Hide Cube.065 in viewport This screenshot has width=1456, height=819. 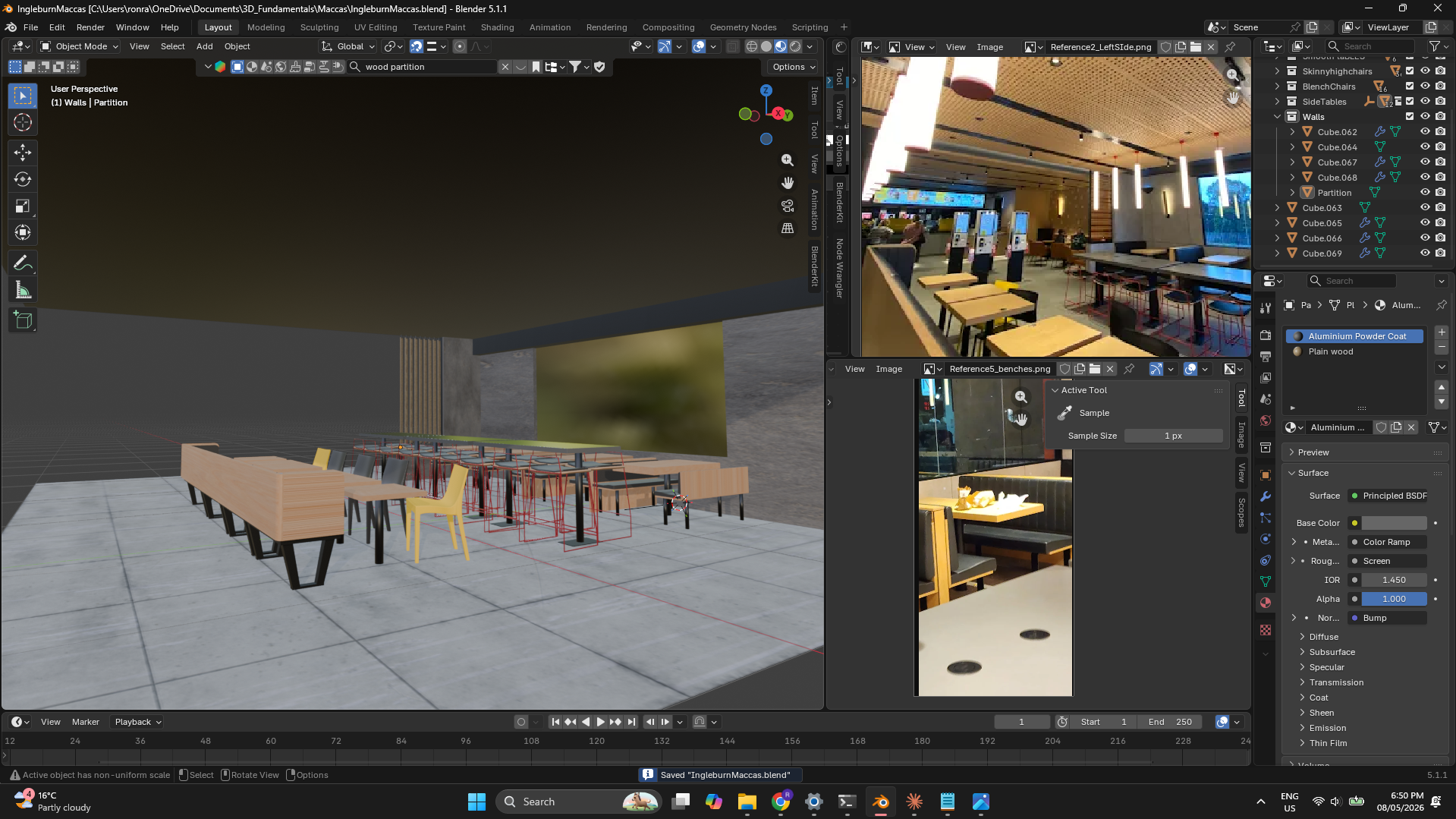pos(1425,223)
